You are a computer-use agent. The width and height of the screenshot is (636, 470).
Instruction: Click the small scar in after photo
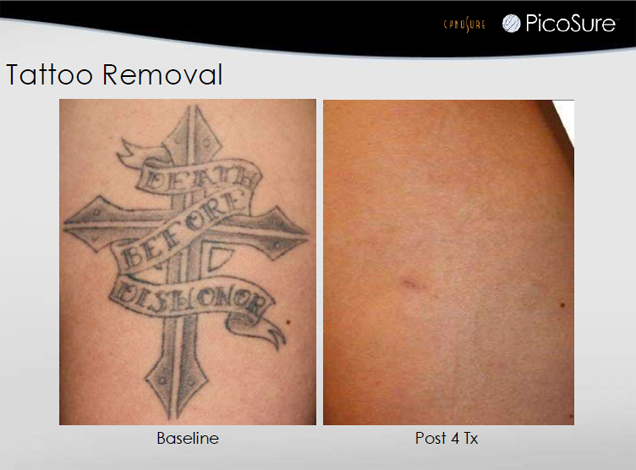[x=413, y=284]
